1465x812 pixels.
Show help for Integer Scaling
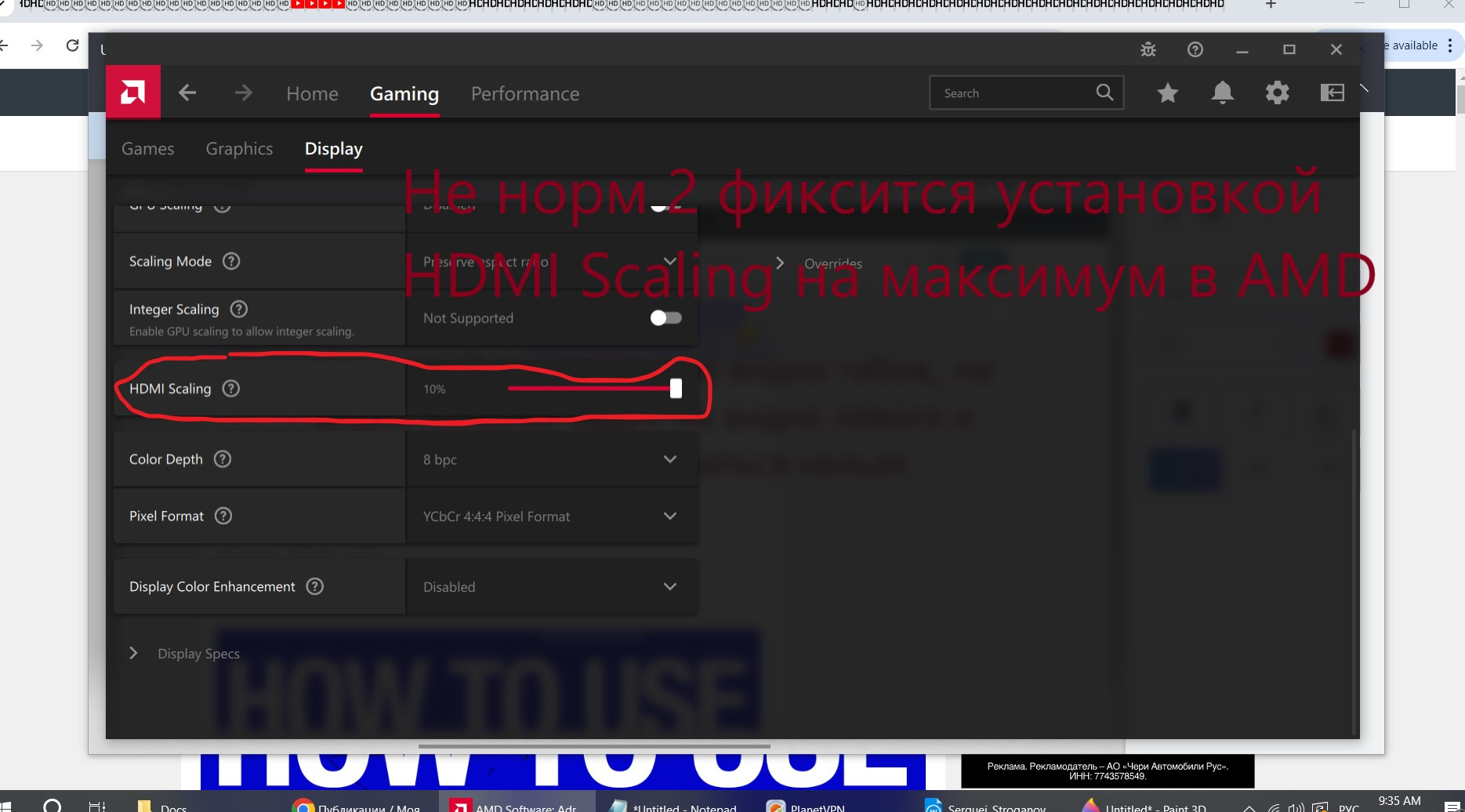point(239,309)
